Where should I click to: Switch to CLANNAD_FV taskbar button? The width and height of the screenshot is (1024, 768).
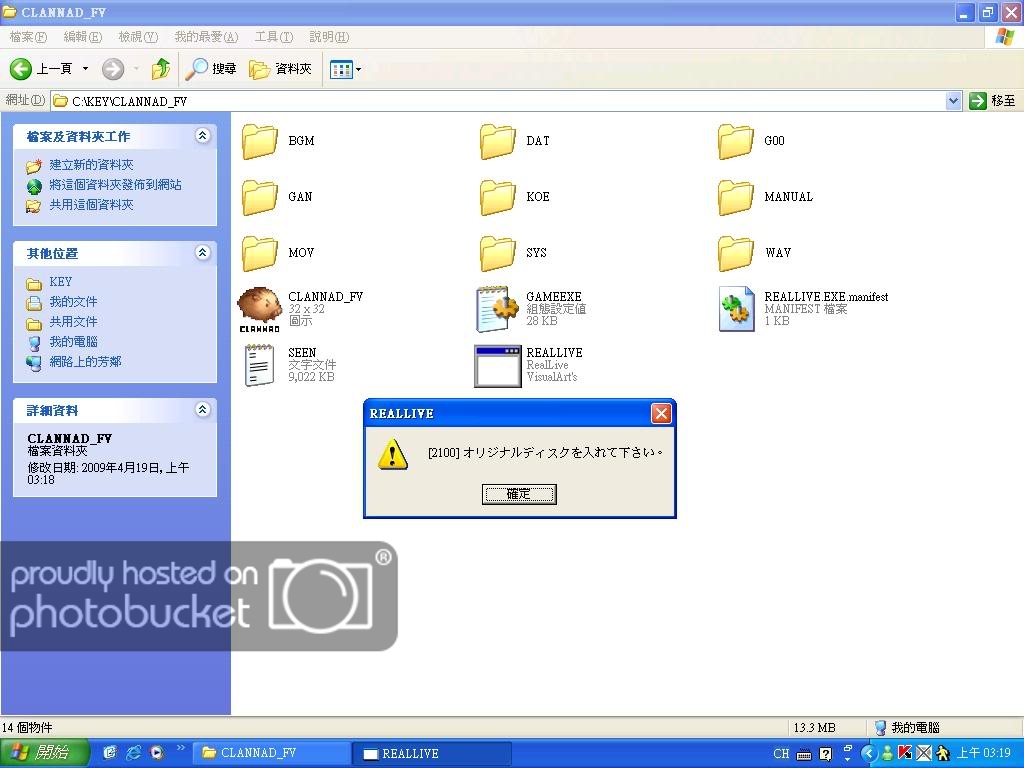tap(272, 753)
